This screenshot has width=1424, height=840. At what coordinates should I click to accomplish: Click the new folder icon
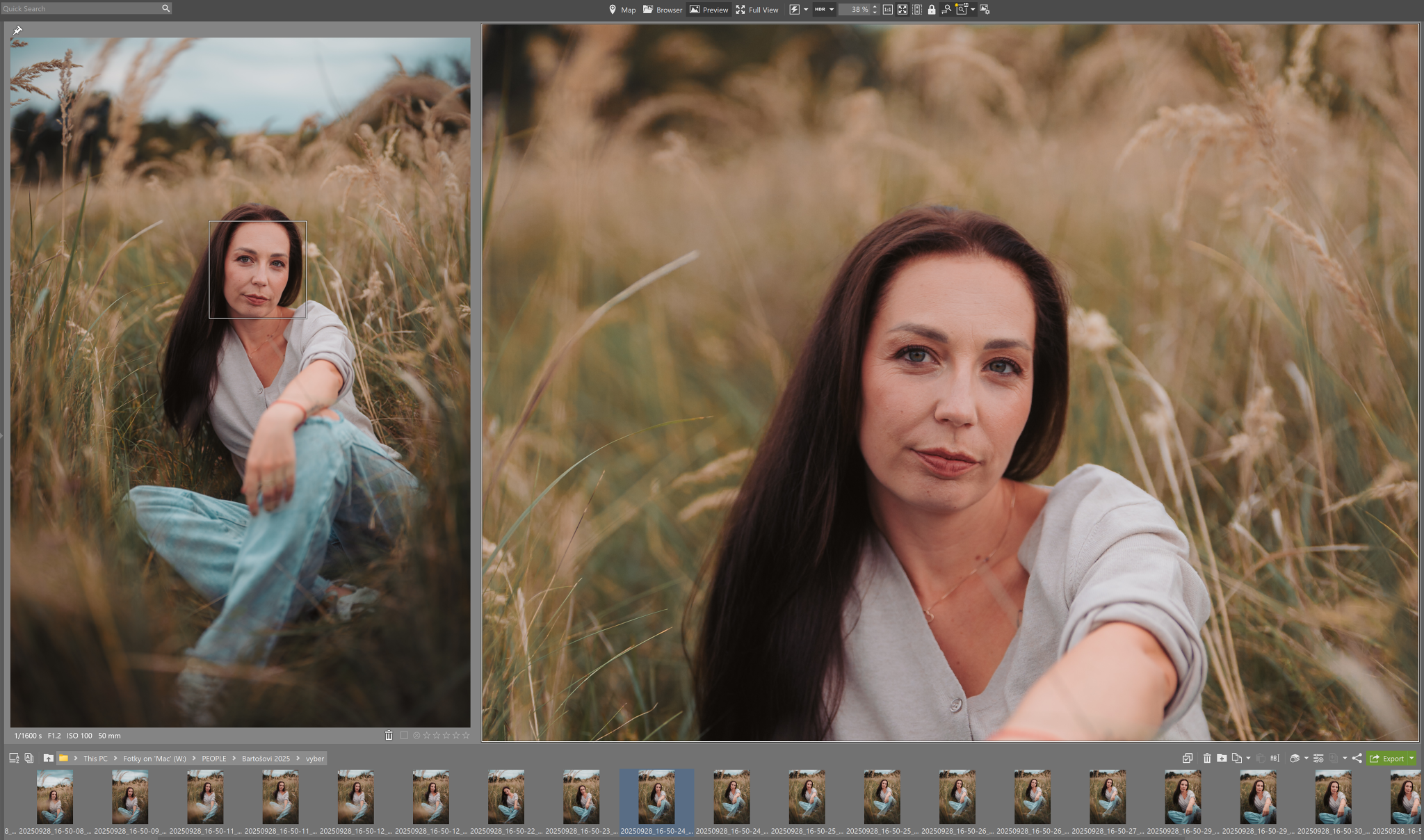[x=1222, y=759]
